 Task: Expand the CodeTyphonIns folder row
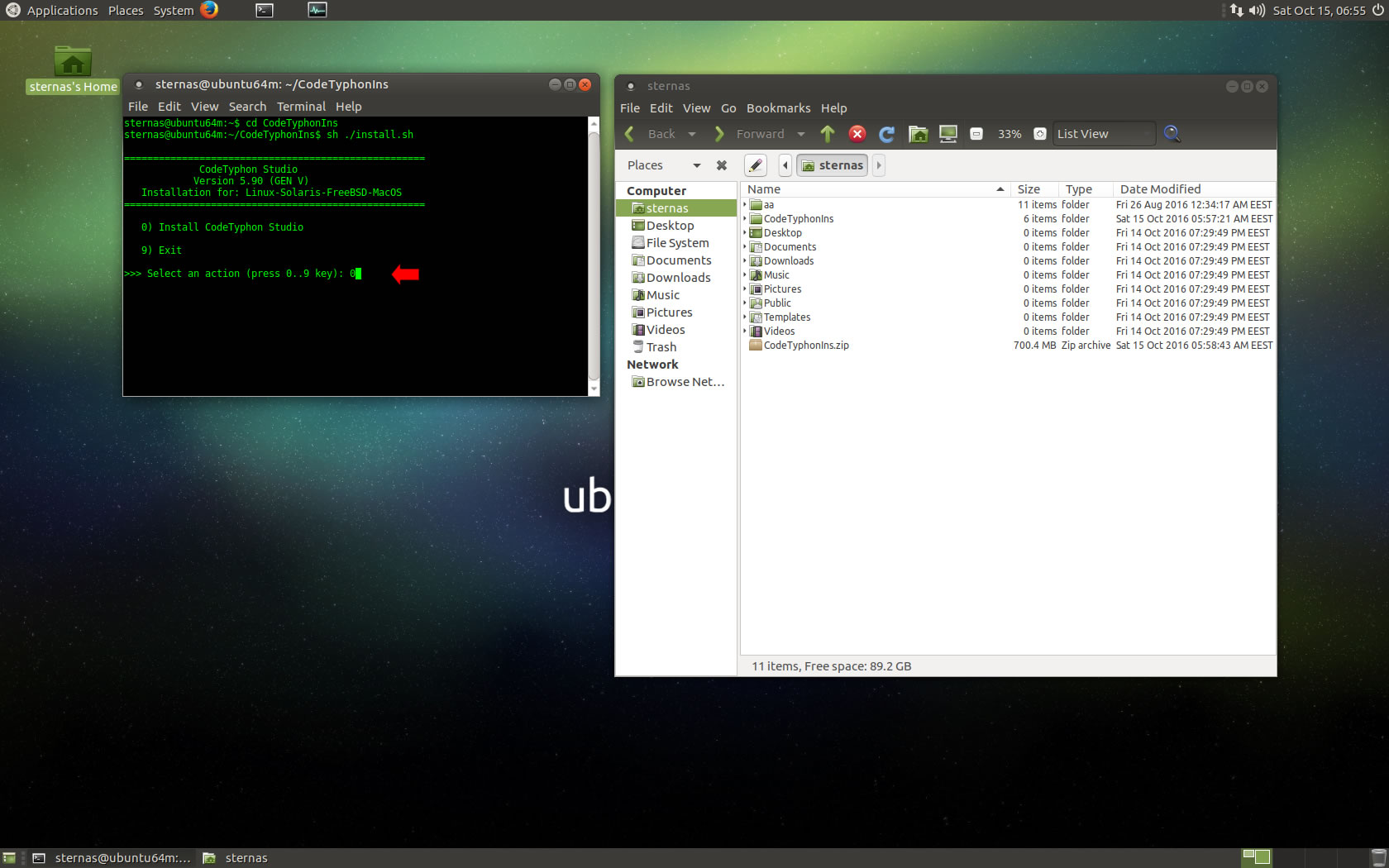pos(745,219)
